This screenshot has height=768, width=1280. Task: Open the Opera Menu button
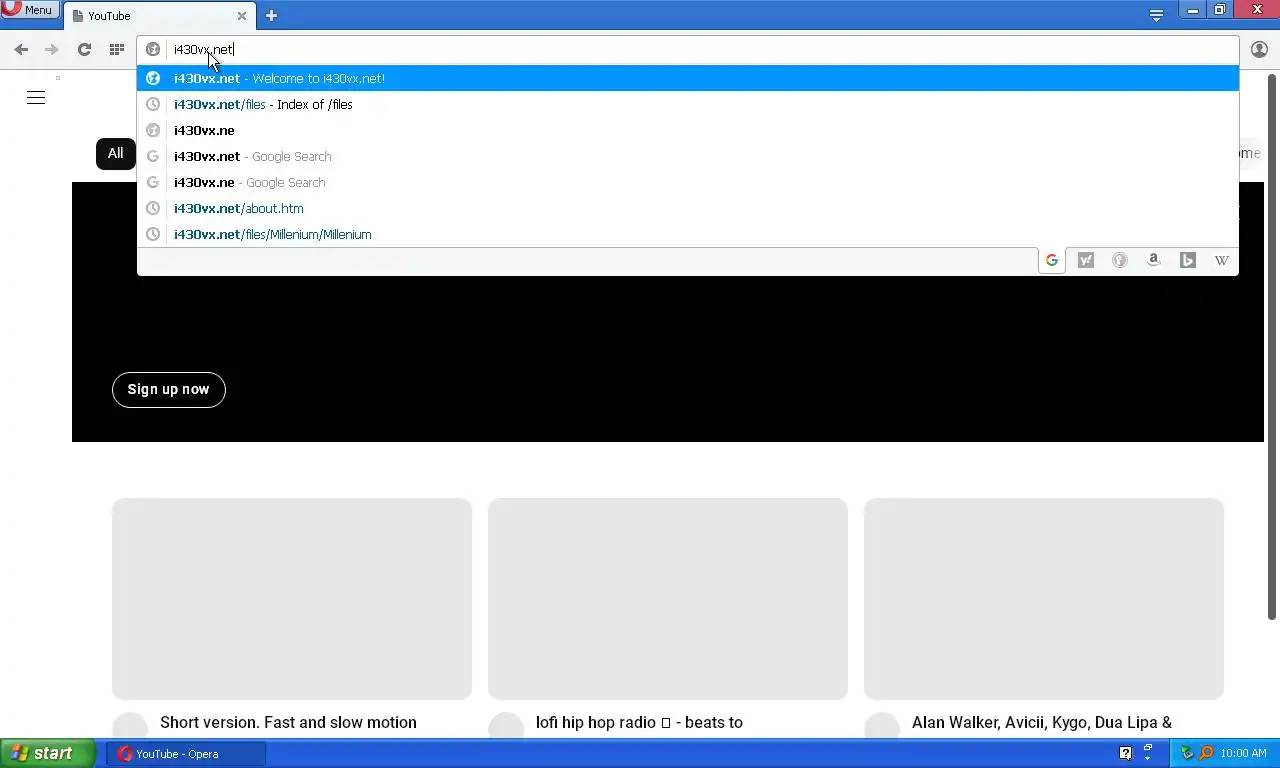tap(29, 10)
